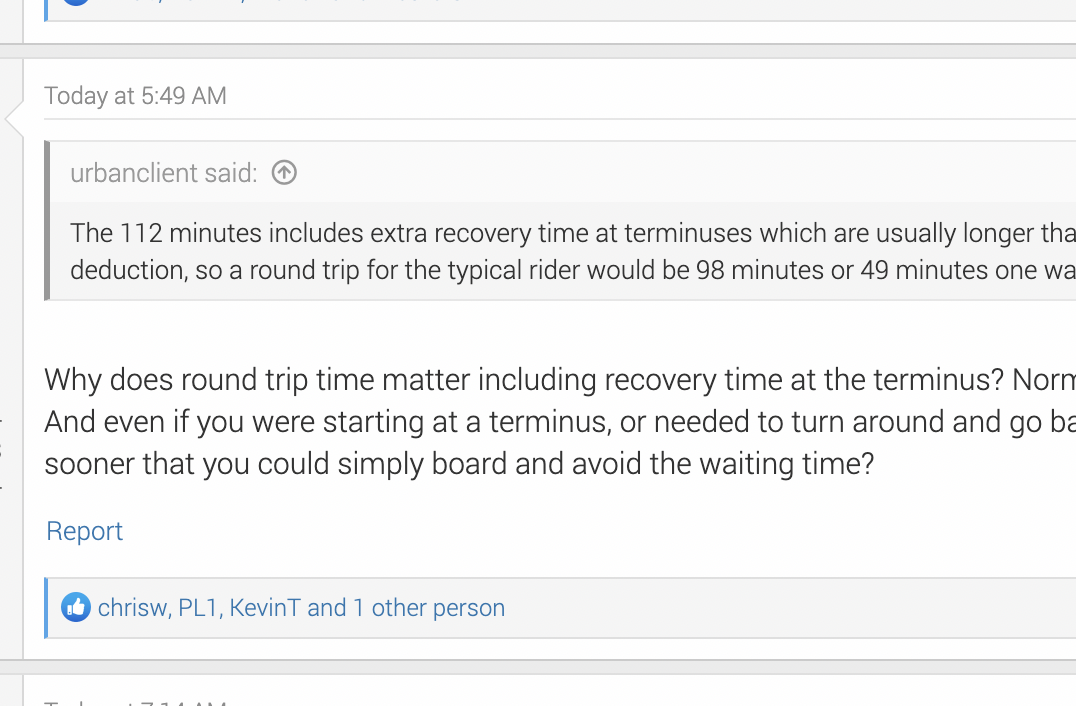Click the blue thumbs-up like icon
The height and width of the screenshot is (706, 1076).
click(76, 607)
